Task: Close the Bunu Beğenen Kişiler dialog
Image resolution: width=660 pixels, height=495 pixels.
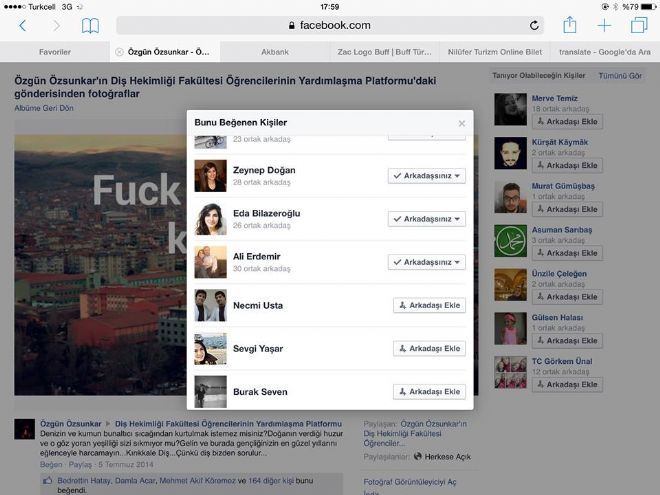Action: click(x=462, y=123)
